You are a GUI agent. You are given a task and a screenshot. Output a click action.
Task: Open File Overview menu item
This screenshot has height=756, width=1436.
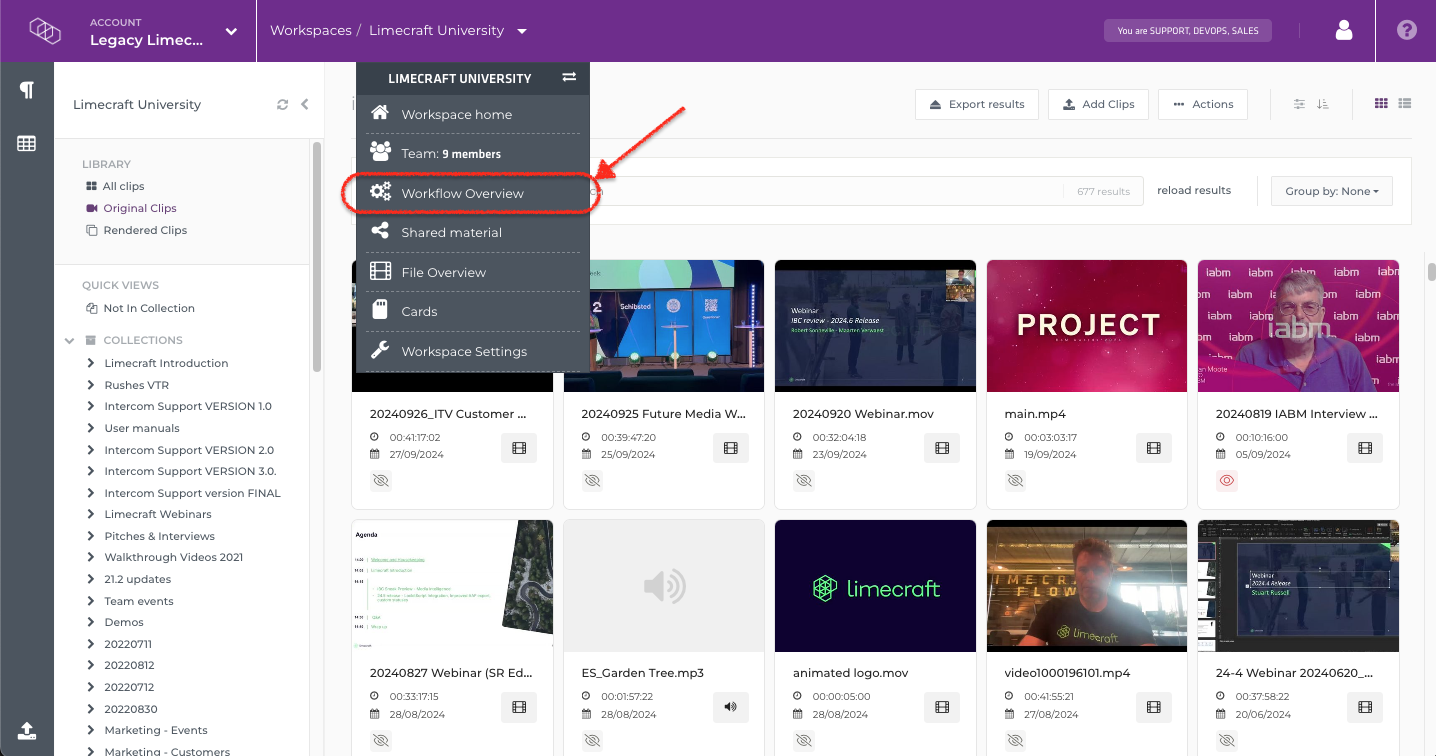pos(473,272)
